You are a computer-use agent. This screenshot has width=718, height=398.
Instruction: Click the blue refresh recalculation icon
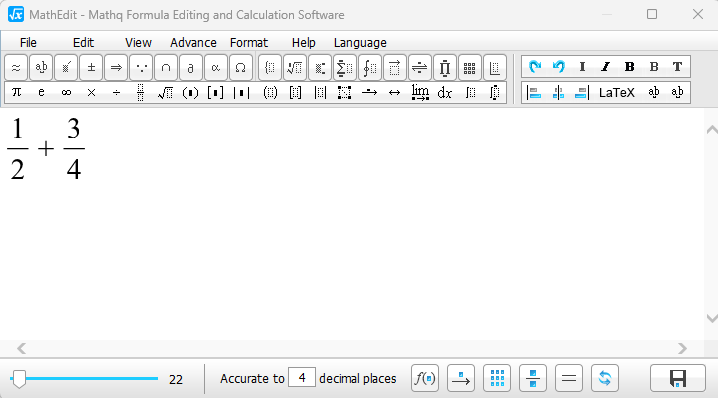(x=605, y=378)
